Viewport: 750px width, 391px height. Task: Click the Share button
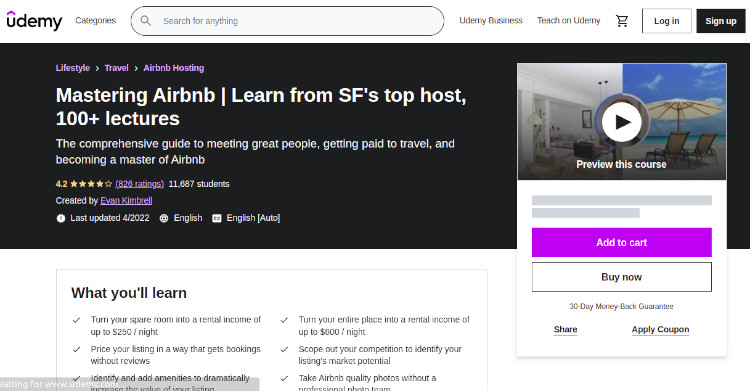pos(565,329)
